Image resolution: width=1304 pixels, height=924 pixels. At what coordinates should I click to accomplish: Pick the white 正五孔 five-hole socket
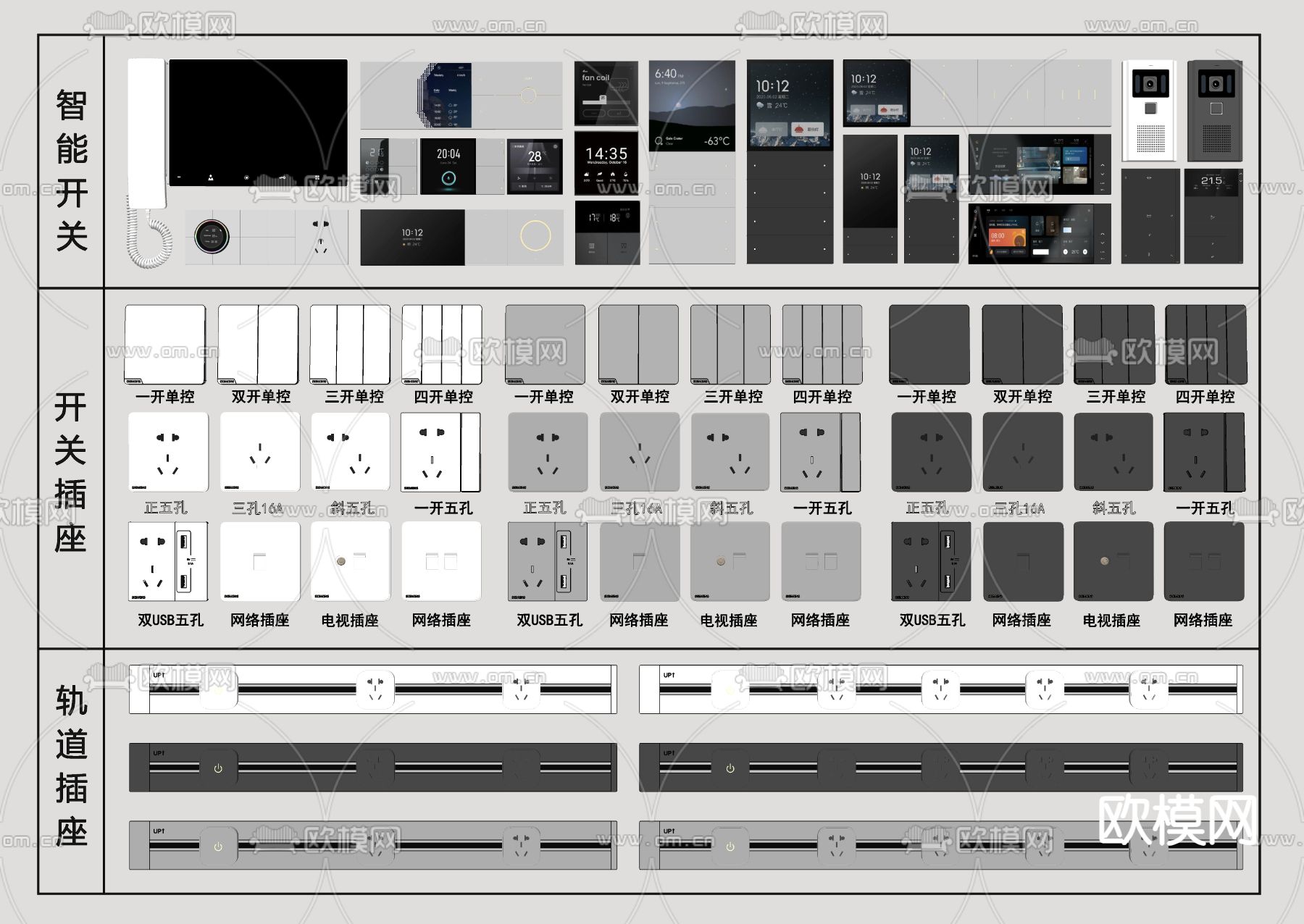click(168, 453)
